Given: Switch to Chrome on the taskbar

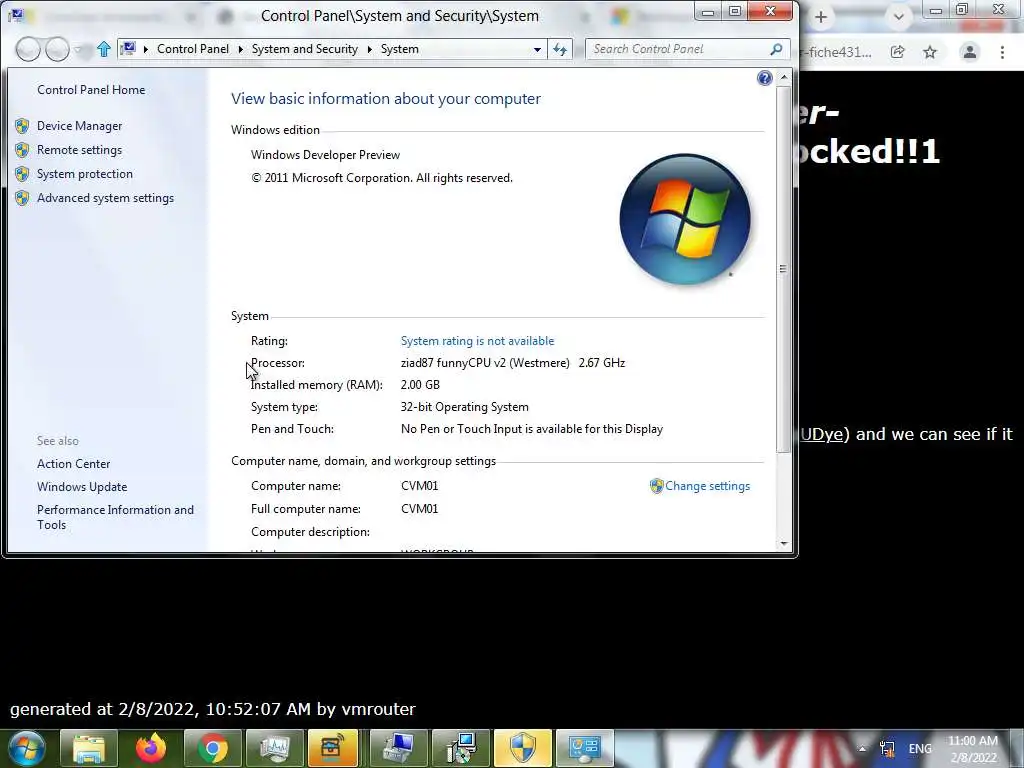Looking at the screenshot, I should [x=213, y=748].
